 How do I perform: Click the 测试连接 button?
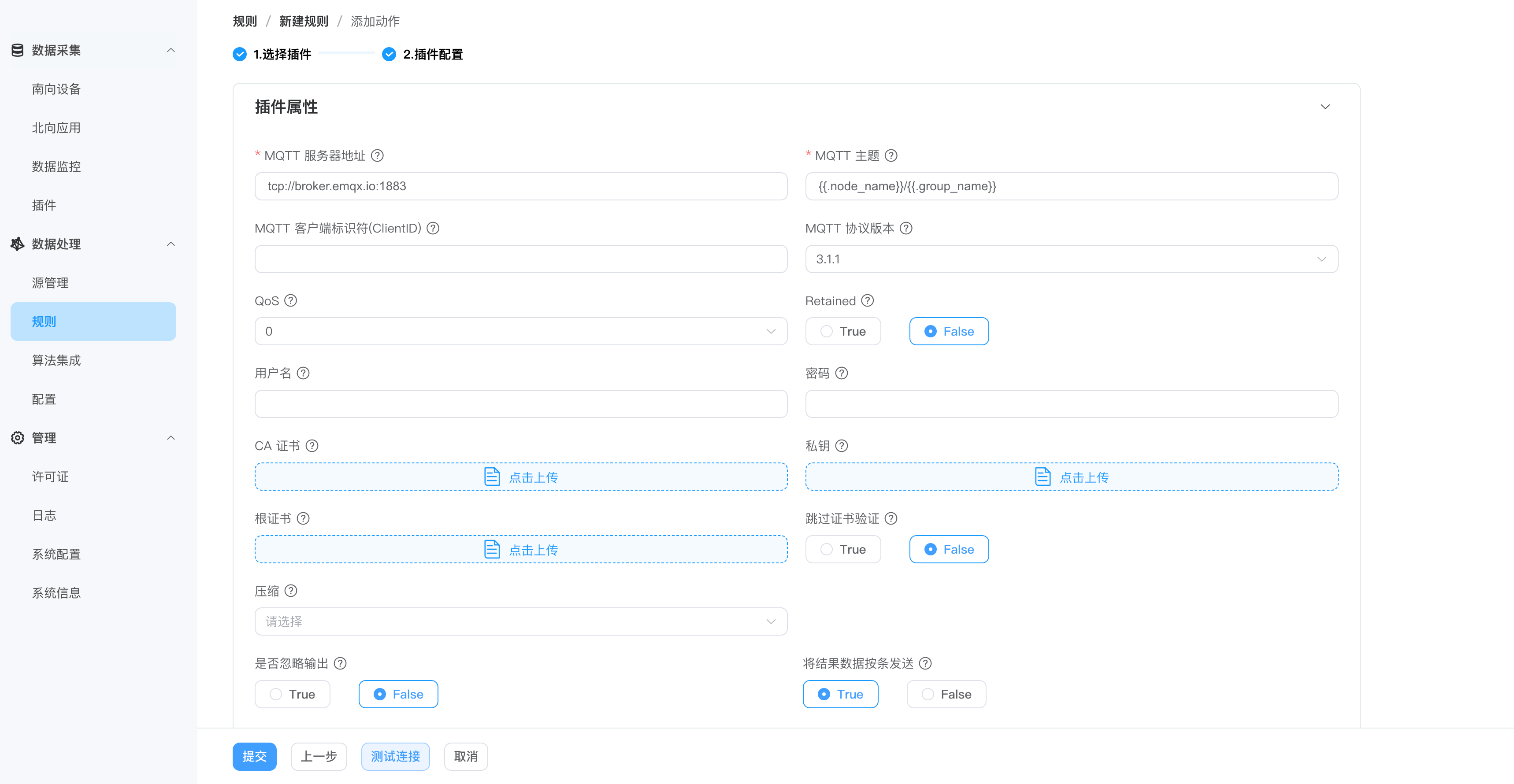pyautogui.click(x=395, y=756)
